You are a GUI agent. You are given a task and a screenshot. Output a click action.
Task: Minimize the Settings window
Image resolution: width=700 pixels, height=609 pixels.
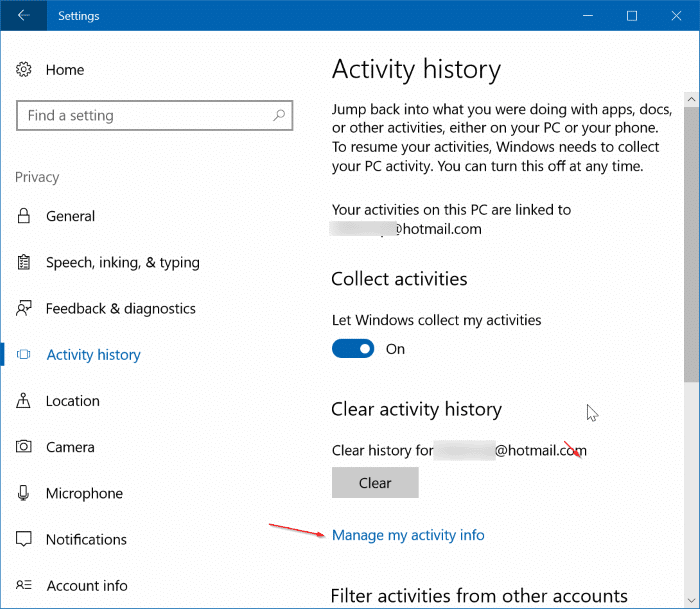pos(588,16)
